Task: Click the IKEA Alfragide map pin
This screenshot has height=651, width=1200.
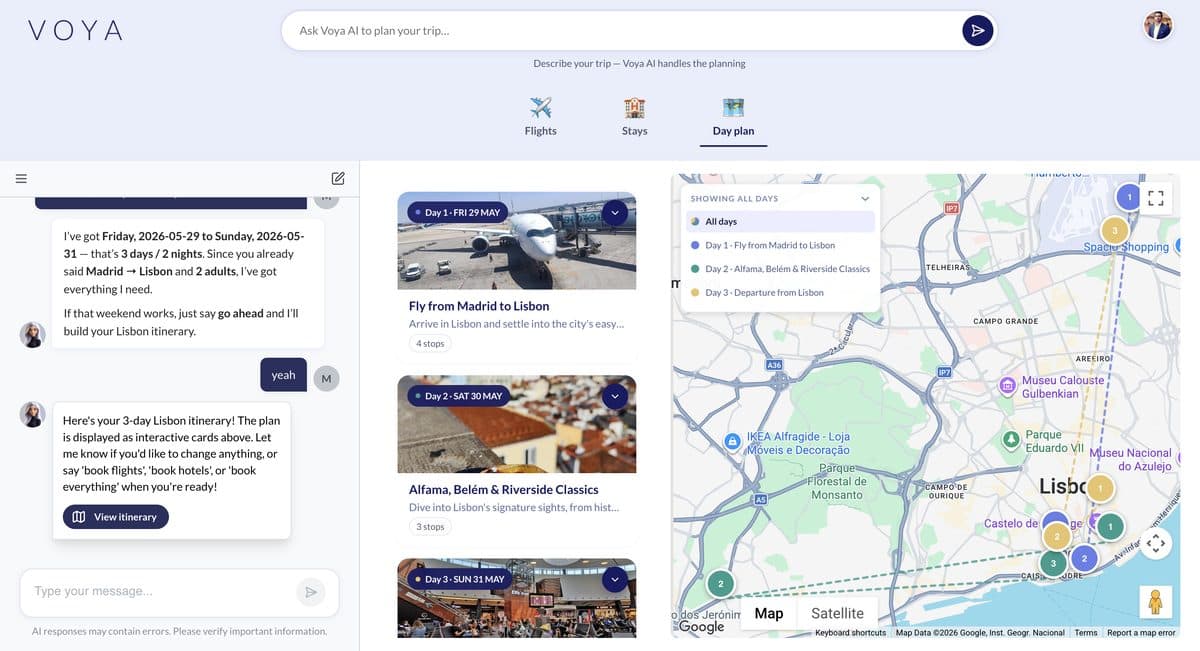Action: pyautogui.click(x=733, y=441)
